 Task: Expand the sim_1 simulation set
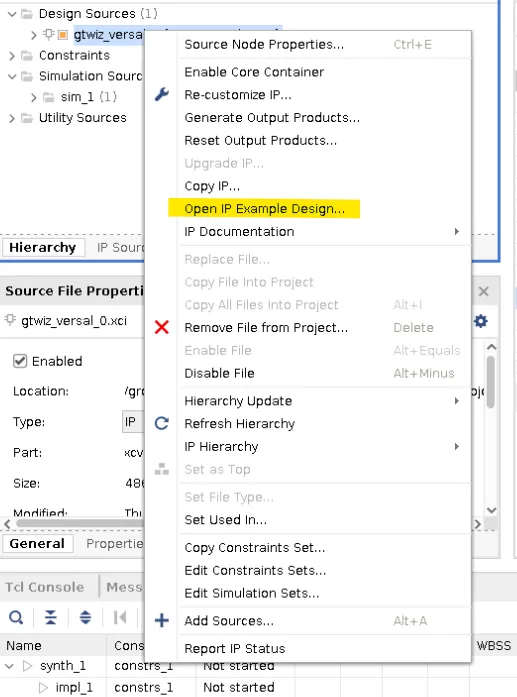click(33, 97)
